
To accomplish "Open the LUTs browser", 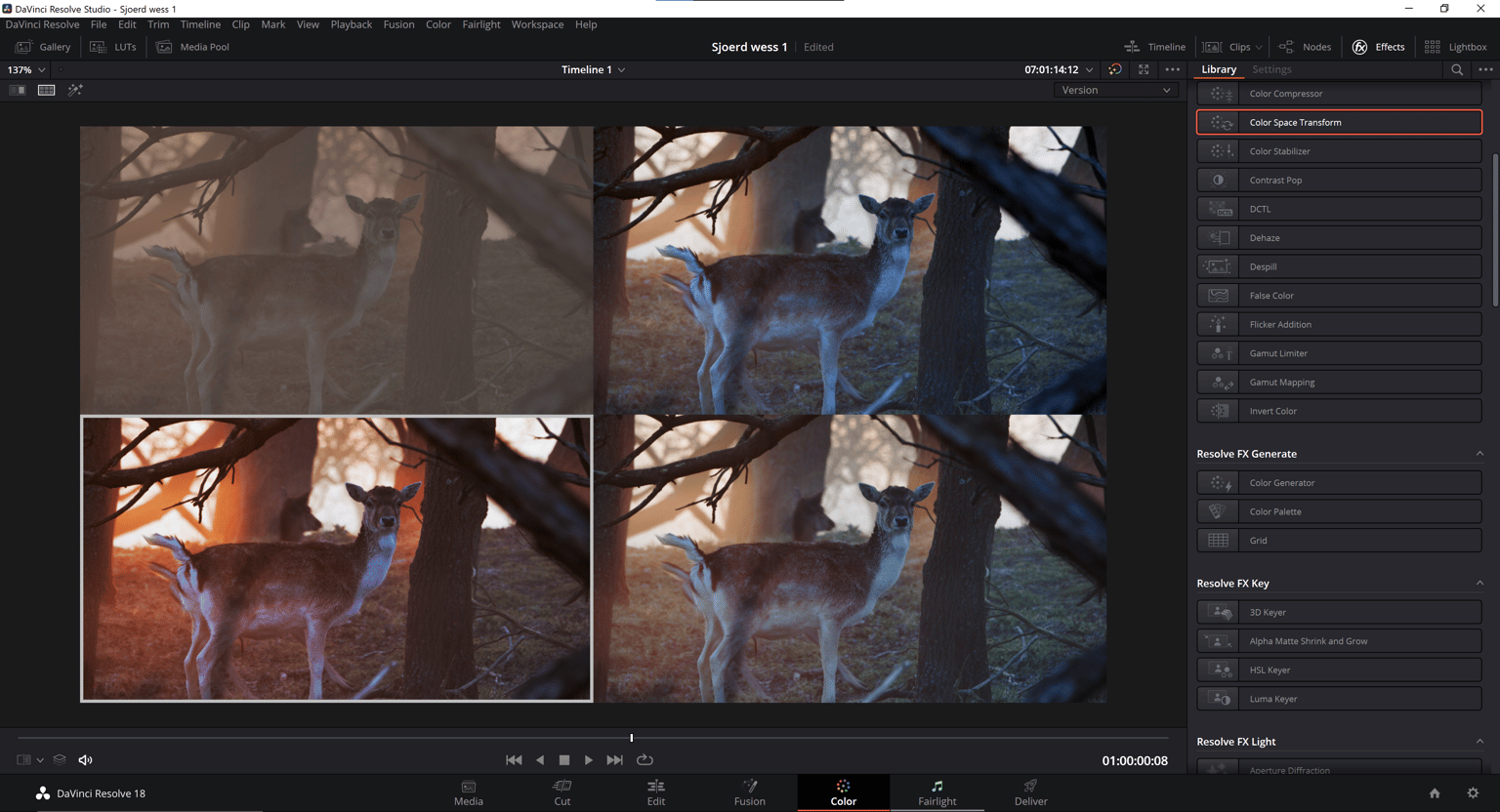I will coord(113,47).
